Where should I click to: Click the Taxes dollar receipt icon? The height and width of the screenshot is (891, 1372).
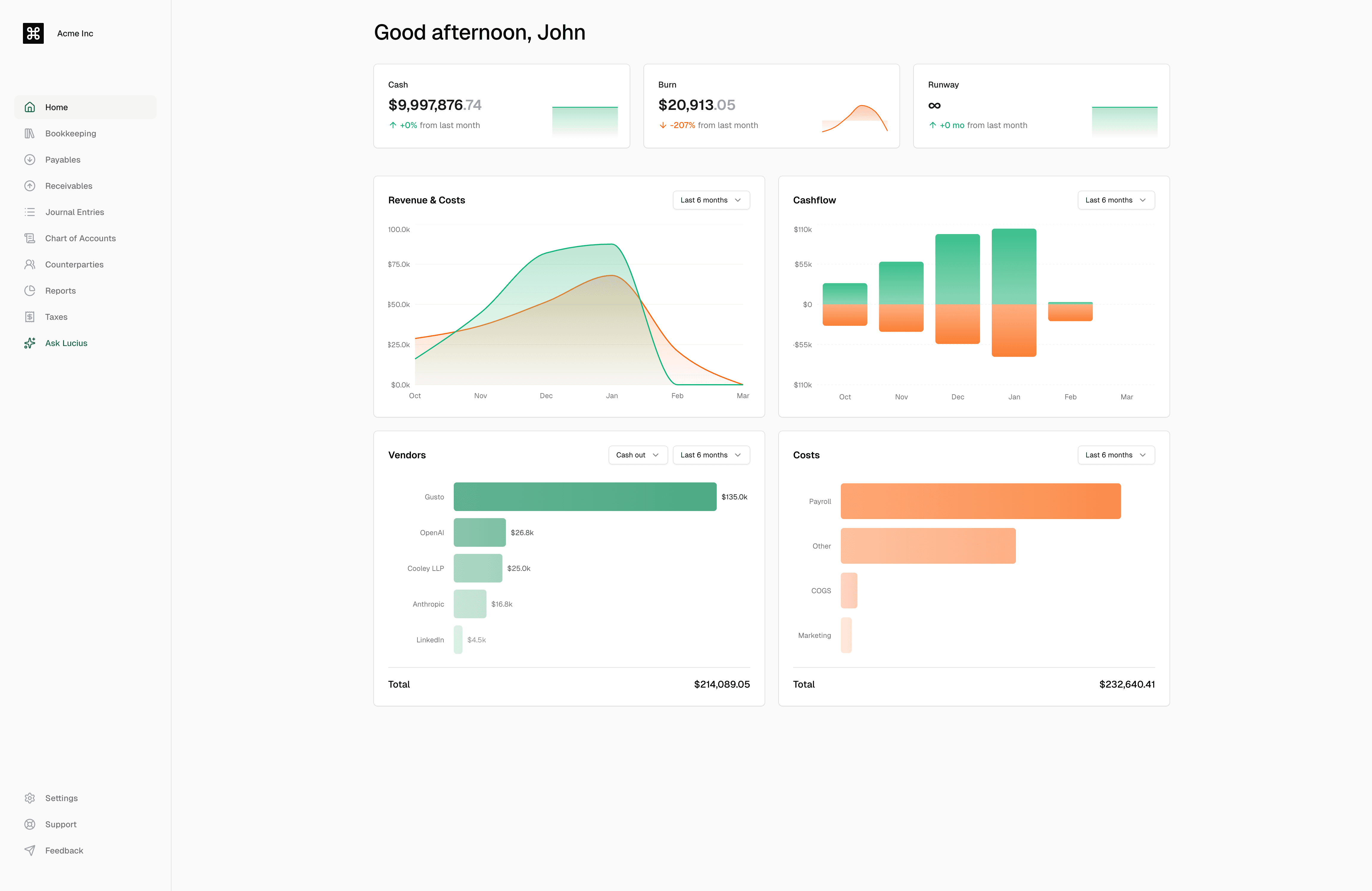point(30,317)
